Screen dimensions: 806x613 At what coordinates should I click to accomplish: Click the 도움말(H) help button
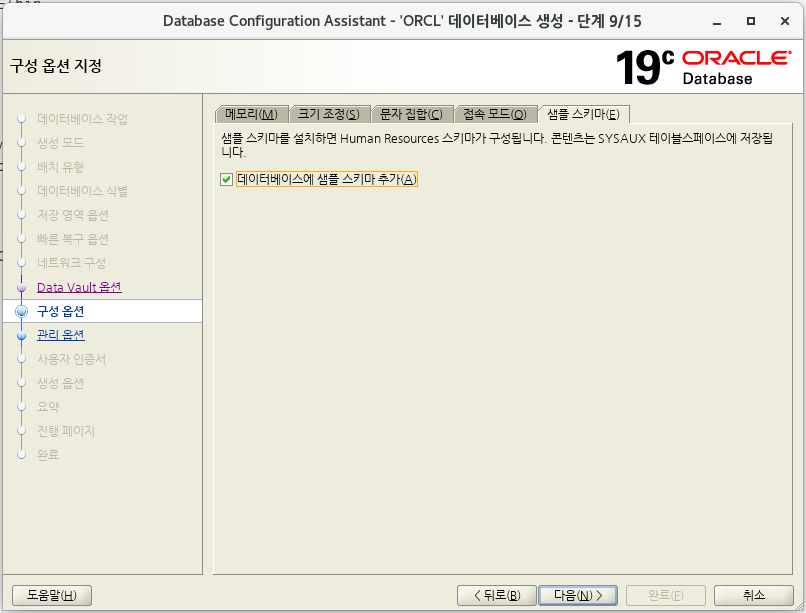52,595
